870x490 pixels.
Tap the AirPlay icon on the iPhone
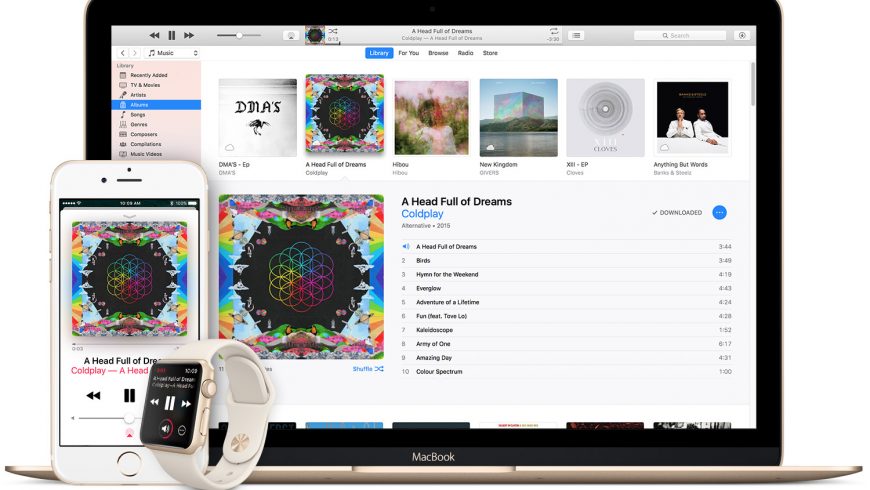[129, 434]
